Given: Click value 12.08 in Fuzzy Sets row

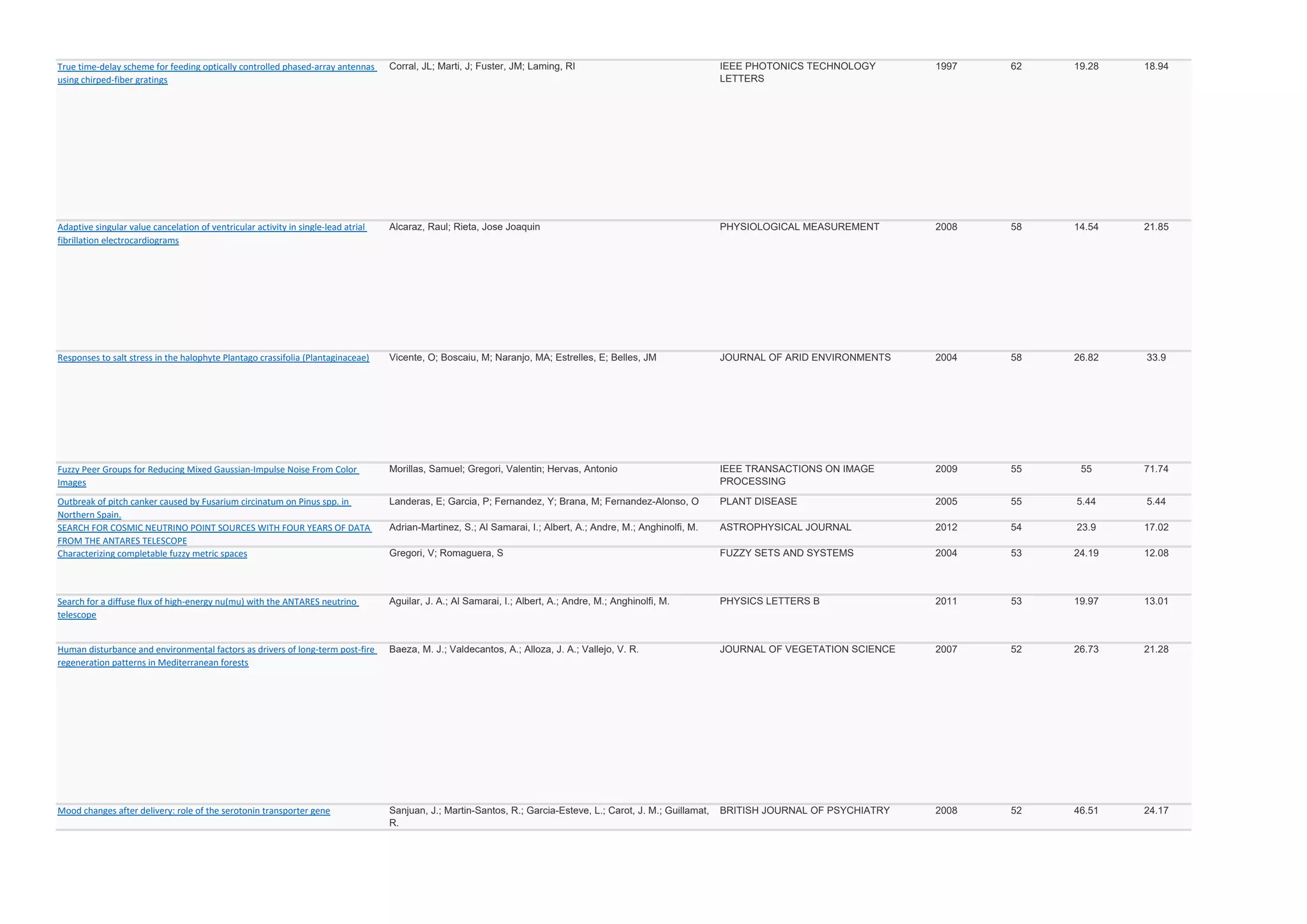Looking at the screenshot, I should pos(1156,553).
